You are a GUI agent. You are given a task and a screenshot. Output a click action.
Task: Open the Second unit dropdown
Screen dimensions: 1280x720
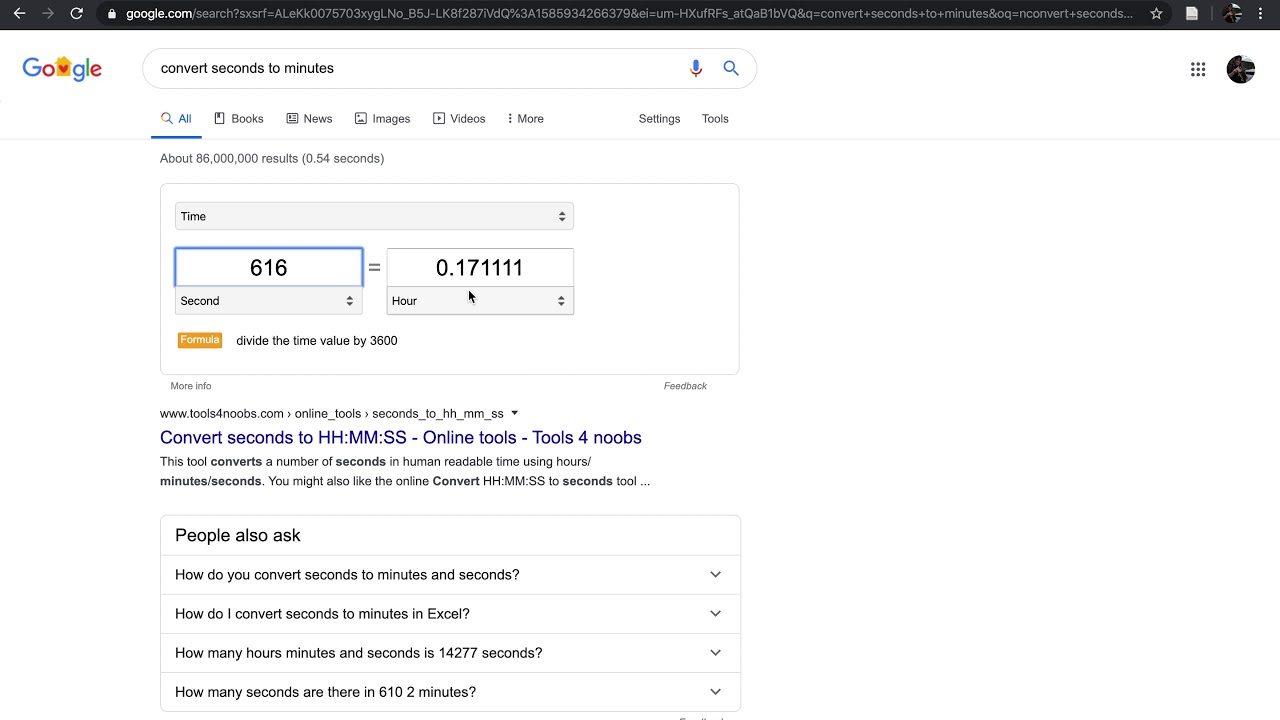(x=268, y=301)
